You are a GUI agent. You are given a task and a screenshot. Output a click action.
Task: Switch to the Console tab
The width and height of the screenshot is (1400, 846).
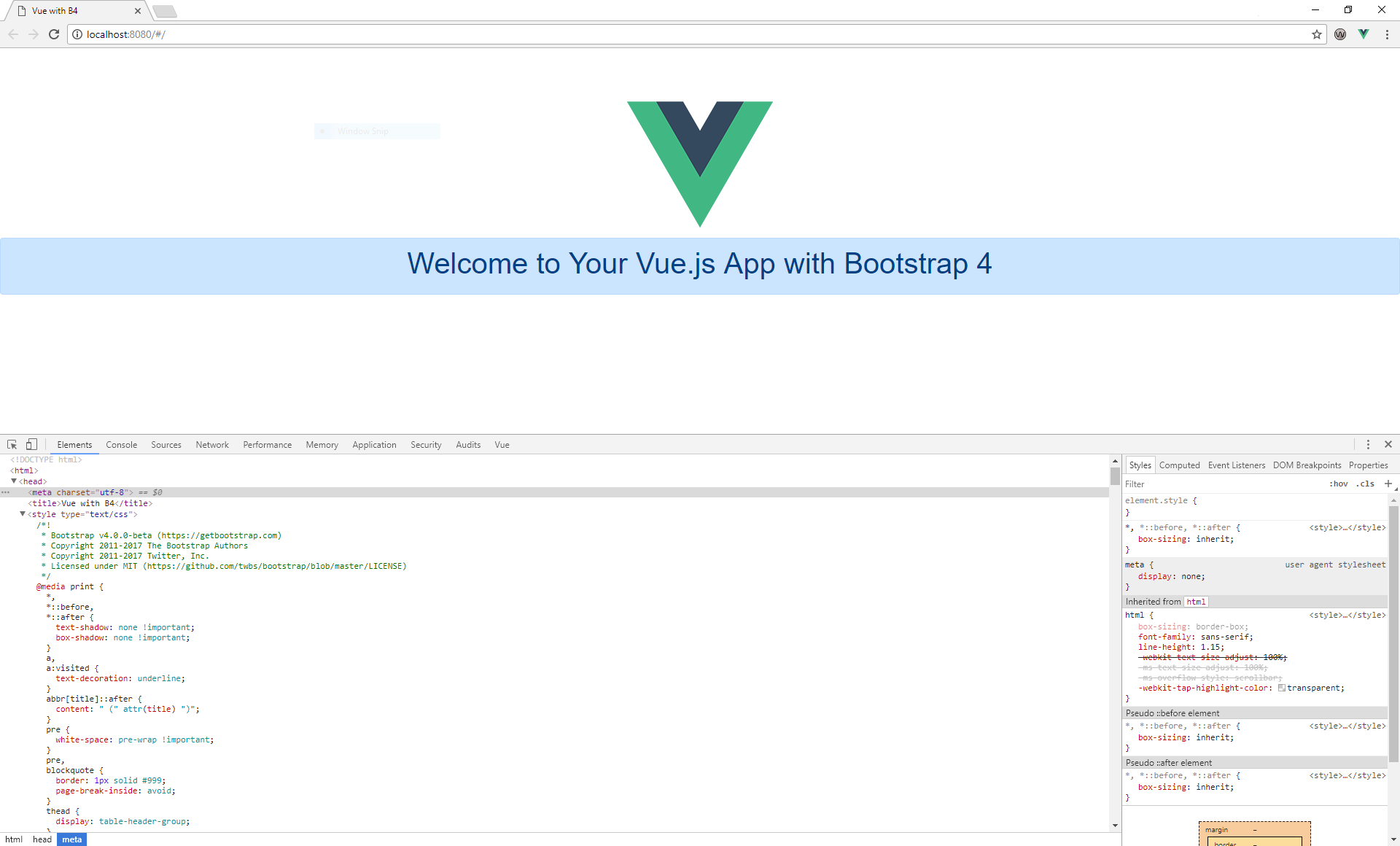(x=121, y=445)
